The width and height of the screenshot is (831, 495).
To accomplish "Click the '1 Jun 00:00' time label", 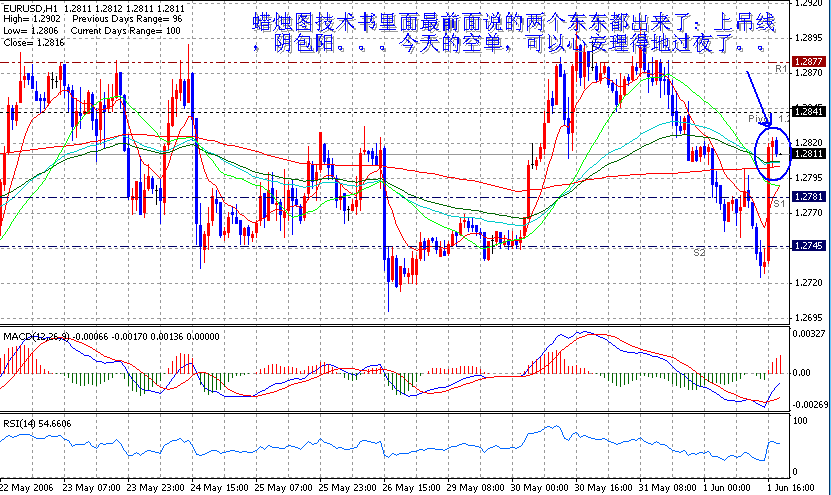I will [727, 488].
